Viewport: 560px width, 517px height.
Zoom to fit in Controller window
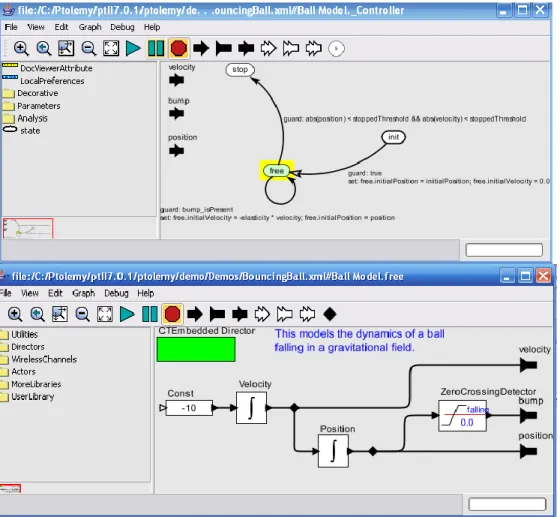coord(66,48)
